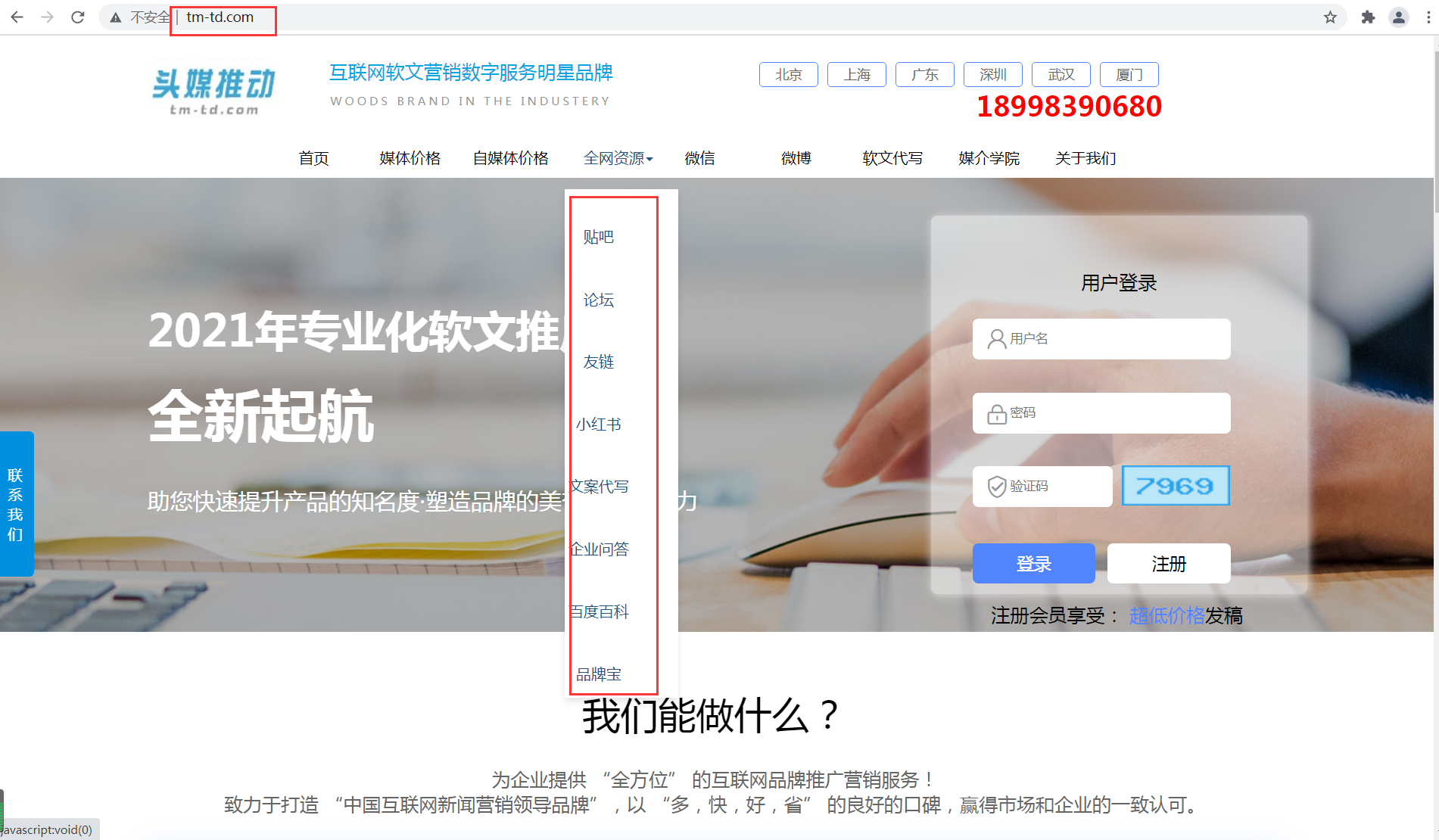Click the 头媒推动 site logo

point(213,87)
